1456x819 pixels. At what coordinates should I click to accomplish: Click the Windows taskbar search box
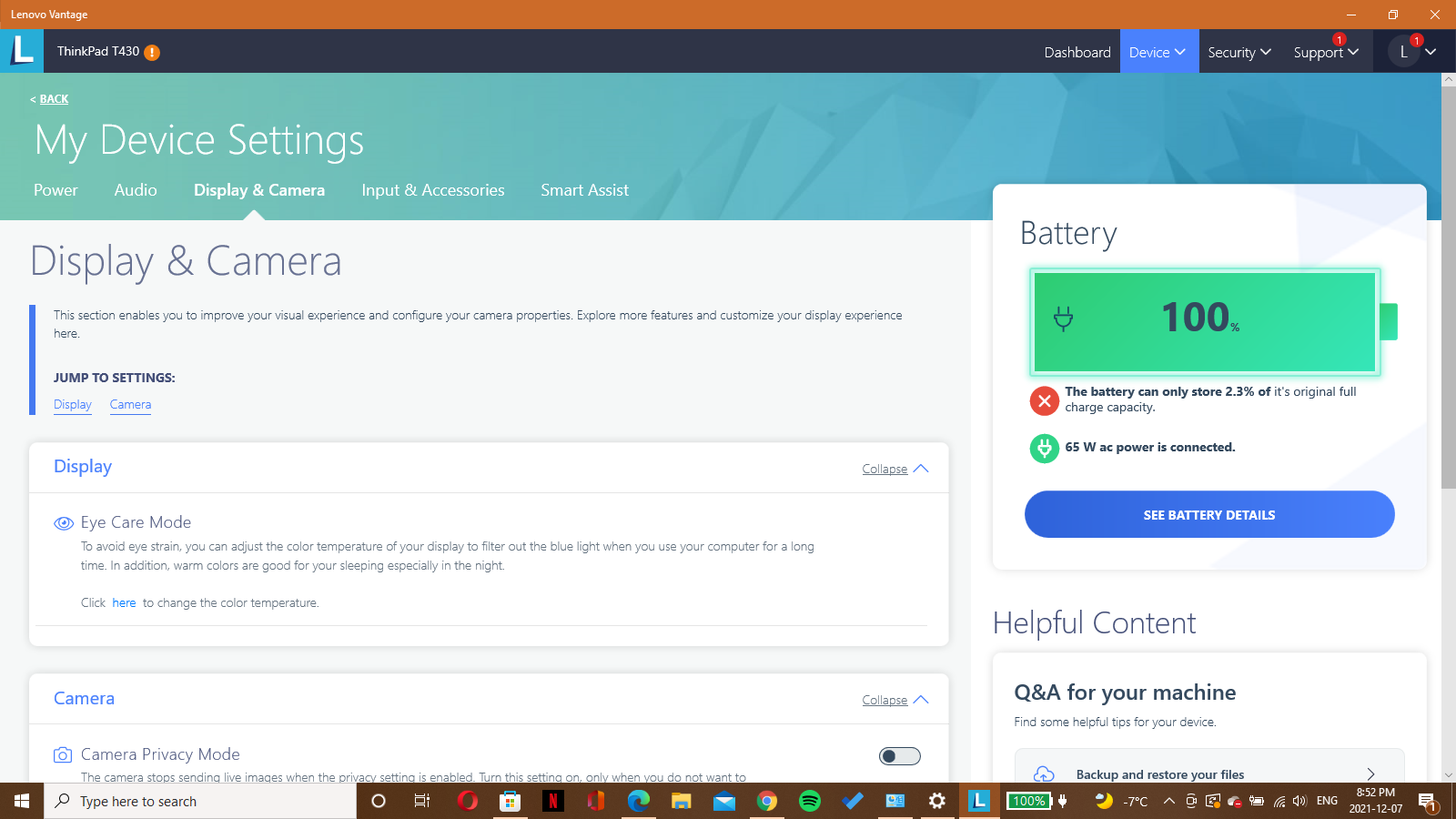200,801
